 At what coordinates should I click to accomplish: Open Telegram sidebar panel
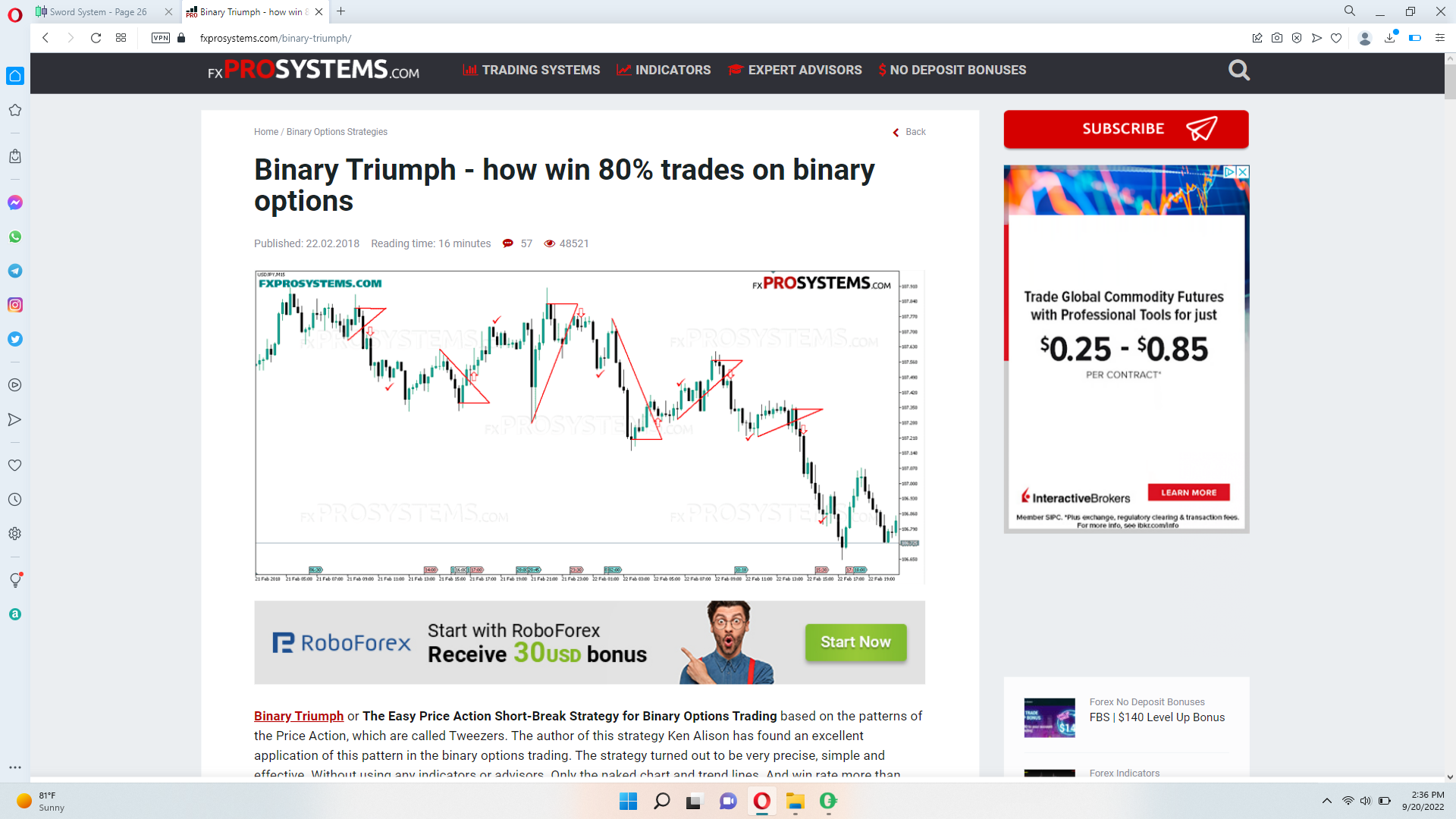tap(15, 271)
